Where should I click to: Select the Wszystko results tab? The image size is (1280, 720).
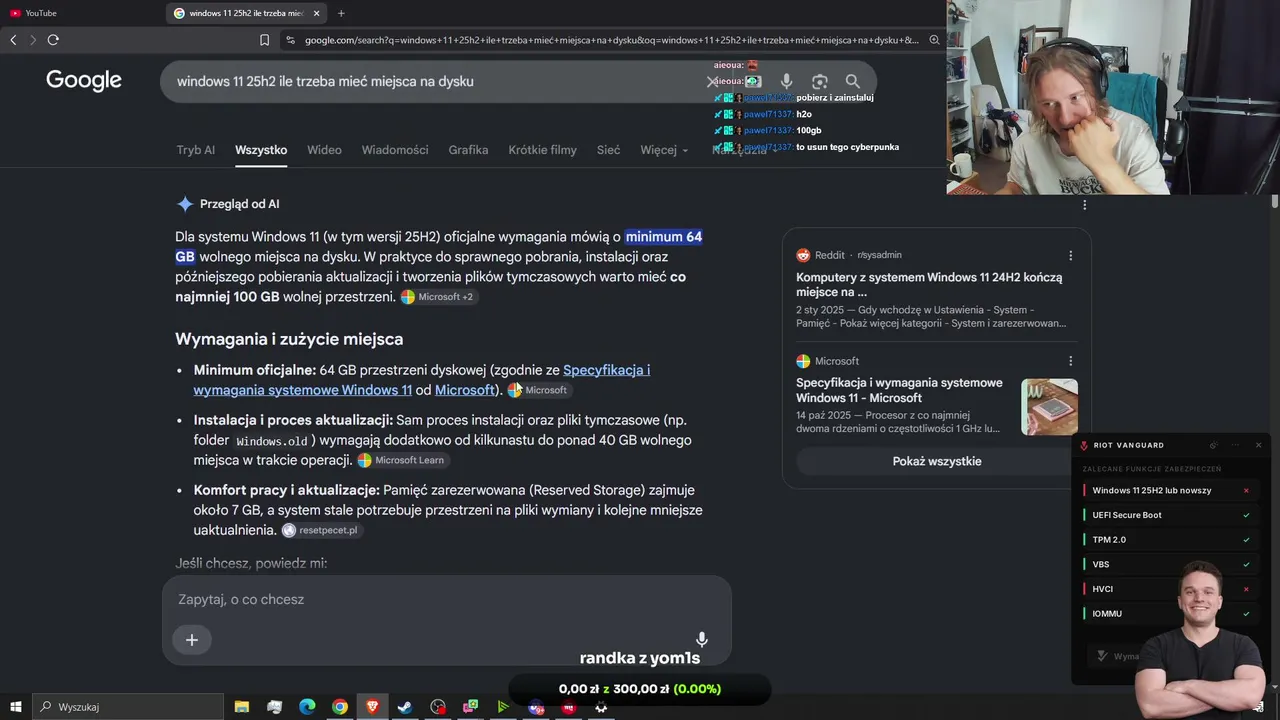coord(261,150)
